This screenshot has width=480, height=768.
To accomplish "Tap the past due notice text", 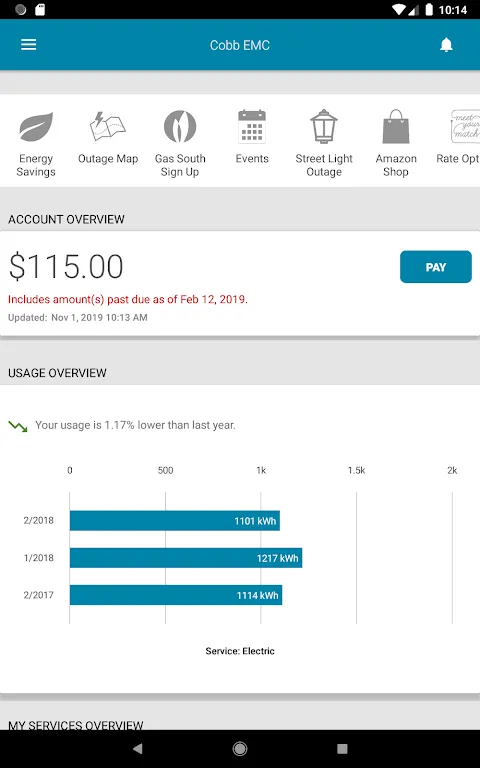I will point(128,299).
